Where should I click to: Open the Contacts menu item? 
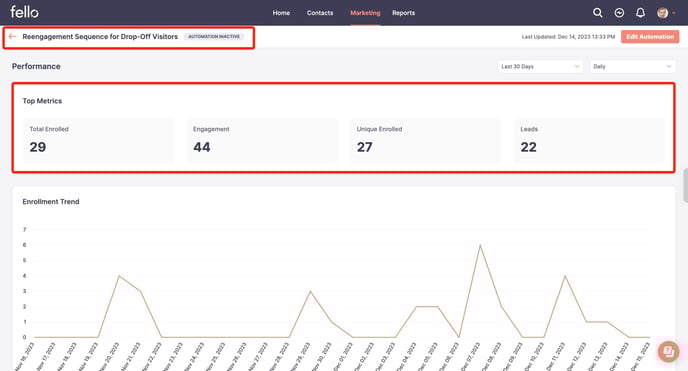click(320, 13)
